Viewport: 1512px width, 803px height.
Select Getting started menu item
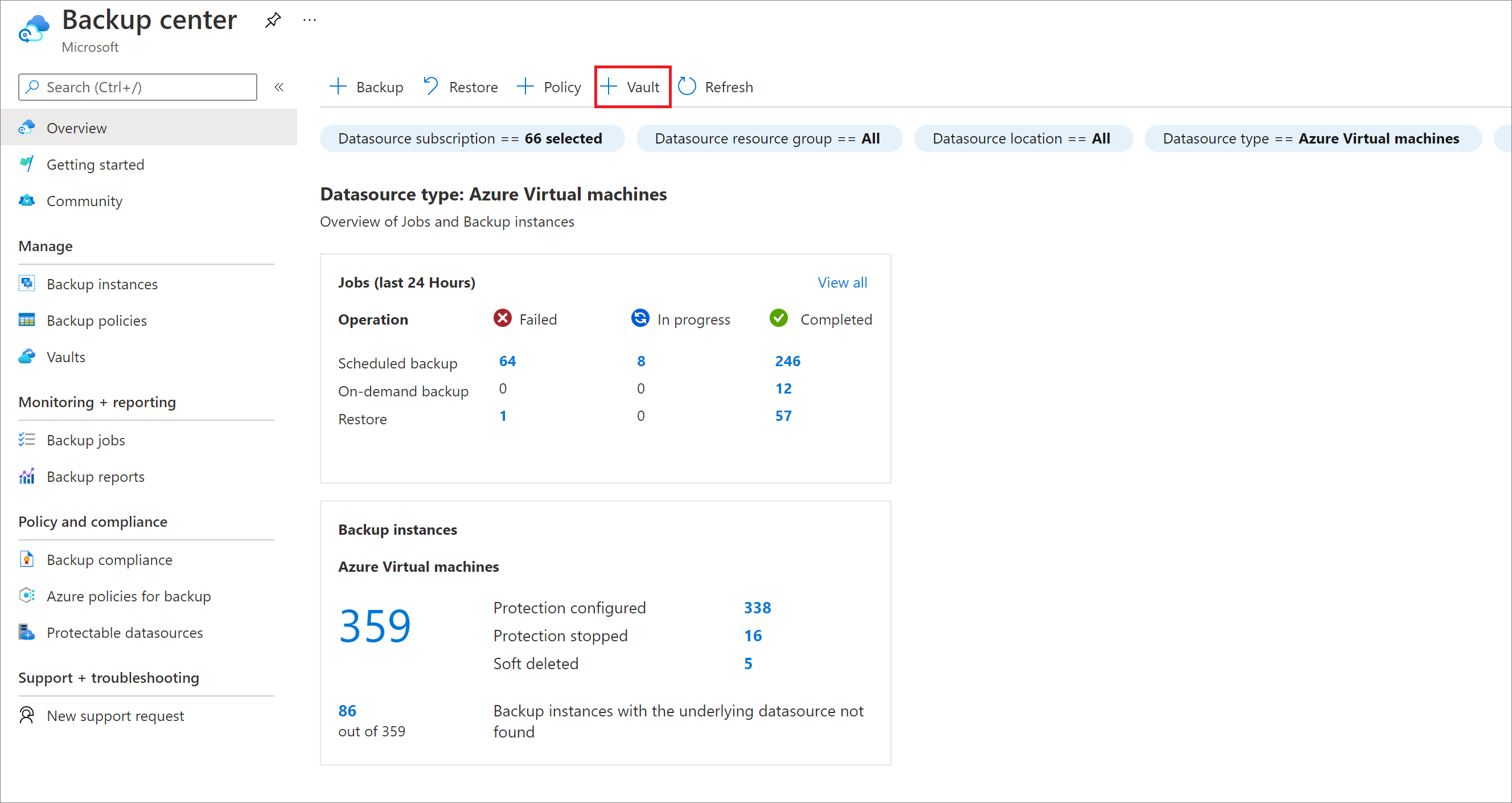click(x=97, y=163)
